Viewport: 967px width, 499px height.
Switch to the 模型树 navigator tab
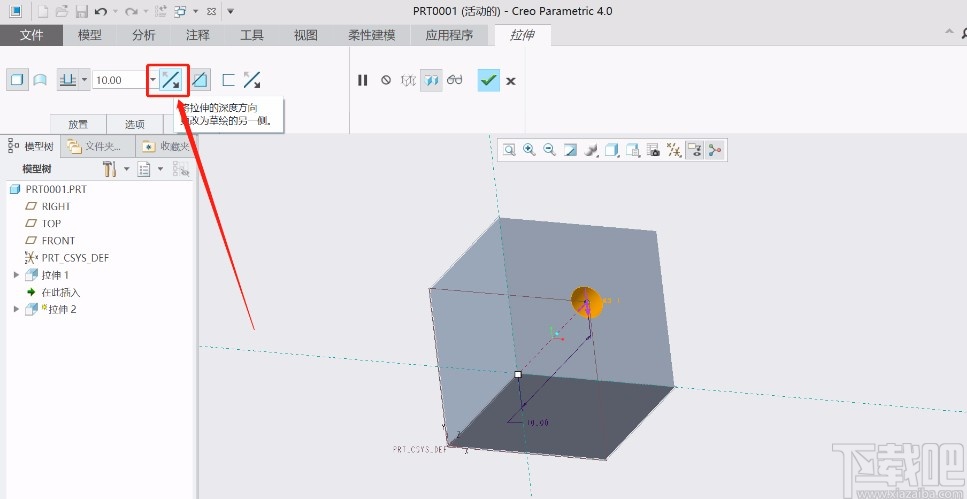pos(31,146)
